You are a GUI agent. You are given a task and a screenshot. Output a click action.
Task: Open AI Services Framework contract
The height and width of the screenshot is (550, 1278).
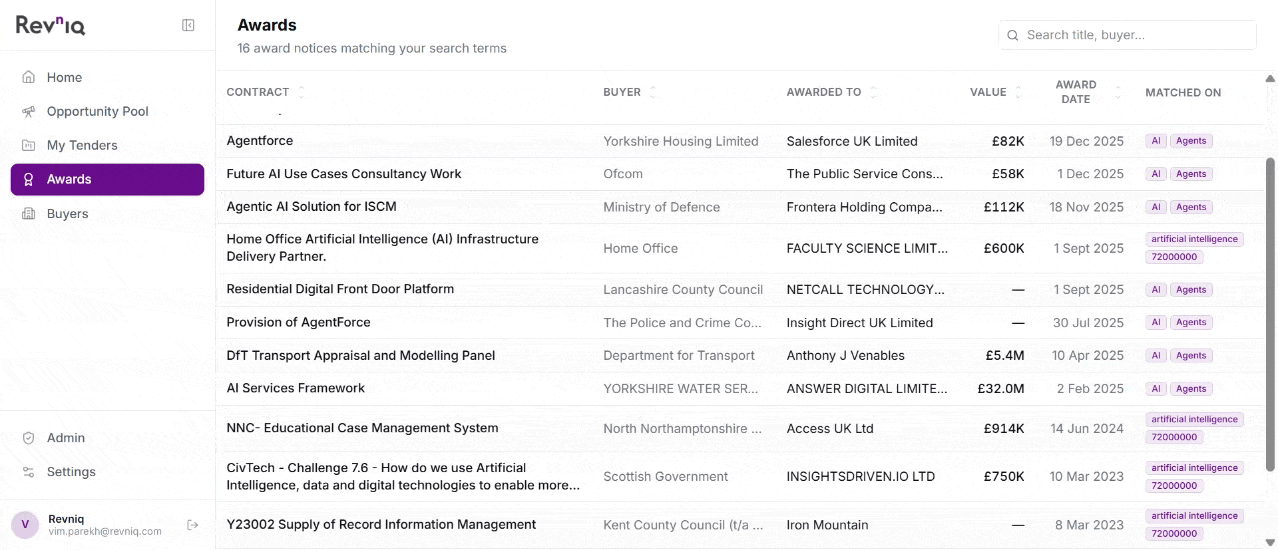pos(295,388)
